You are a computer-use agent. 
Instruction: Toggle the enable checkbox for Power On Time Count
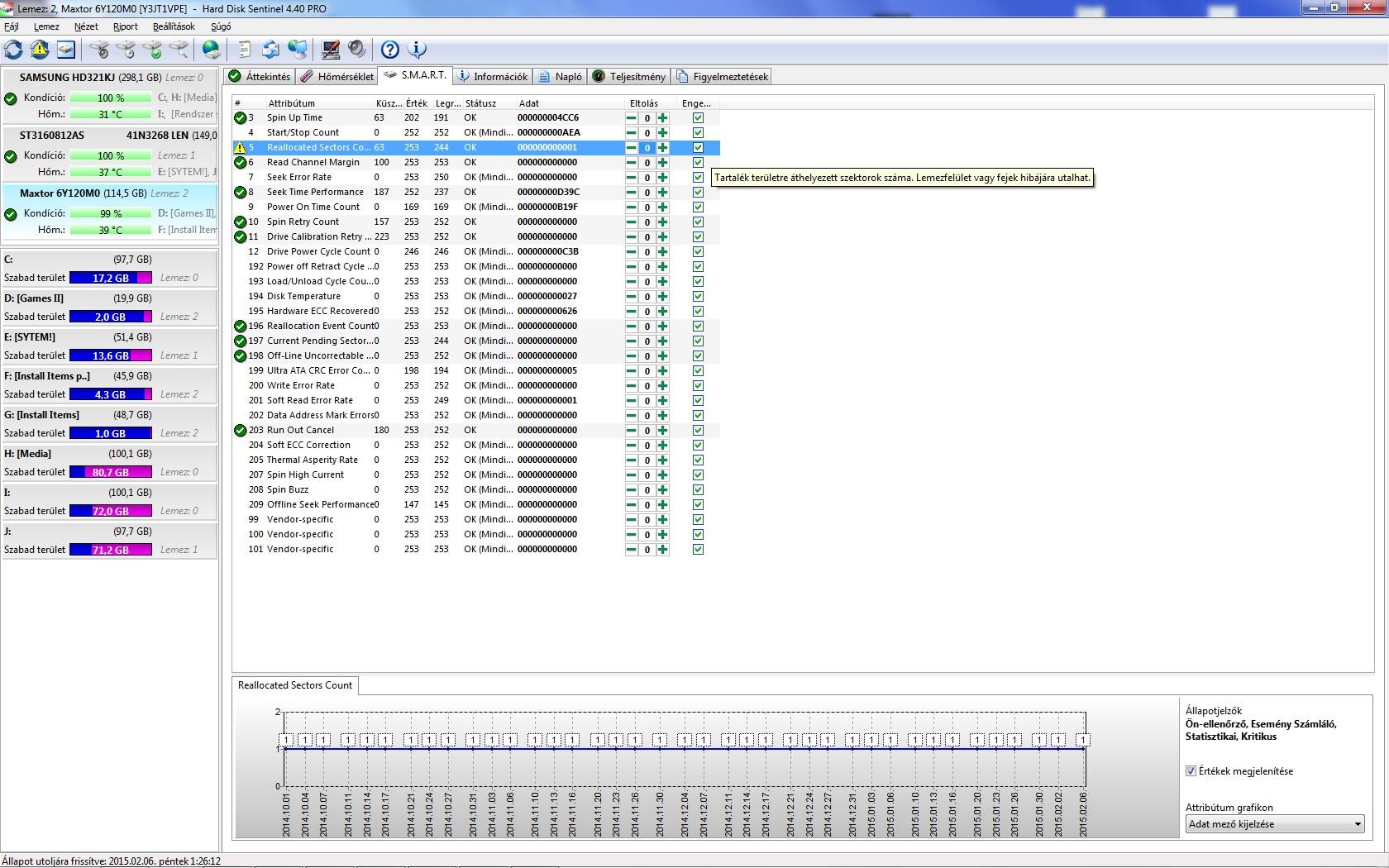pyautogui.click(x=698, y=207)
